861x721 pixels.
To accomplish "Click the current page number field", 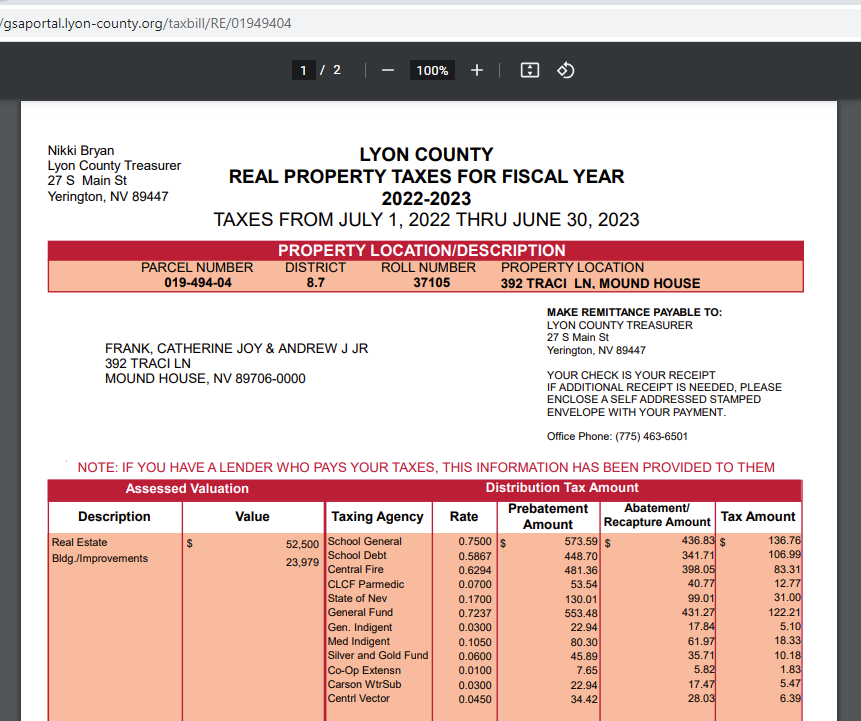I will pos(303,70).
